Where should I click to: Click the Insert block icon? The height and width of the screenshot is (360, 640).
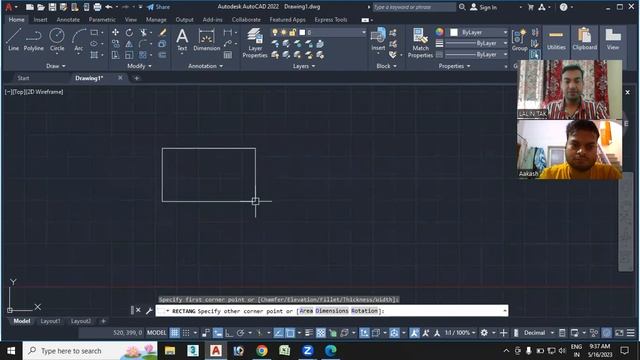coord(378,40)
